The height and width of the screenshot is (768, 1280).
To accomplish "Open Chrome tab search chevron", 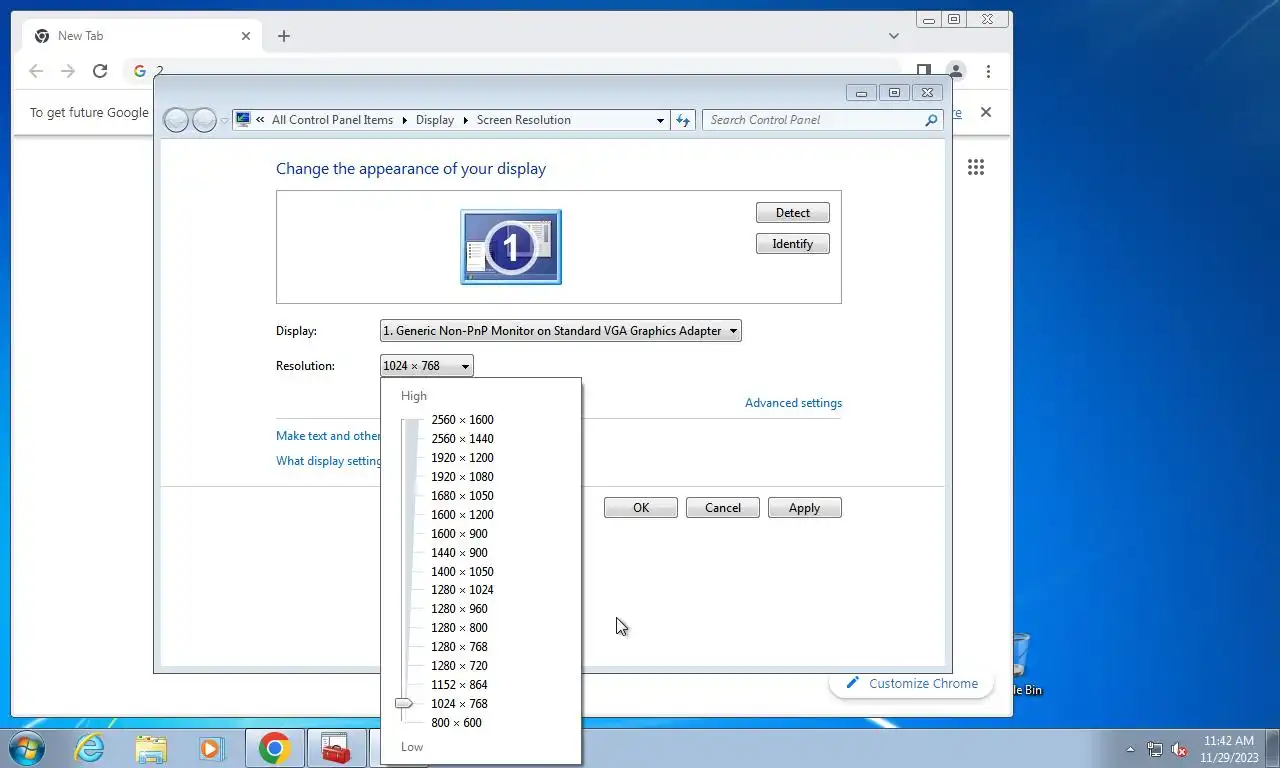I will [893, 36].
